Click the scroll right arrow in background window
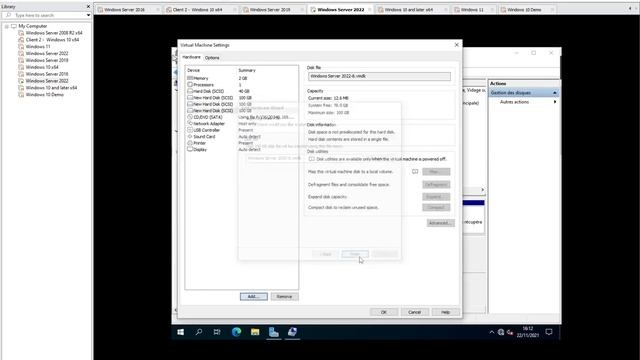640x360 pixels. 482,190
